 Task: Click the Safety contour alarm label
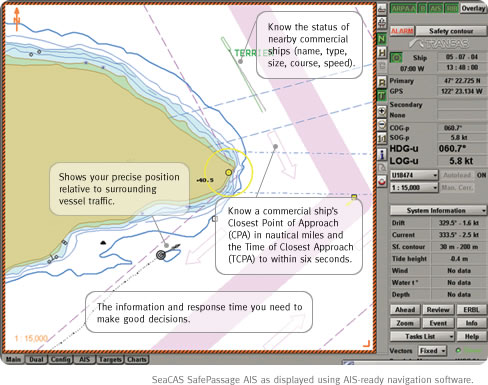click(451, 31)
